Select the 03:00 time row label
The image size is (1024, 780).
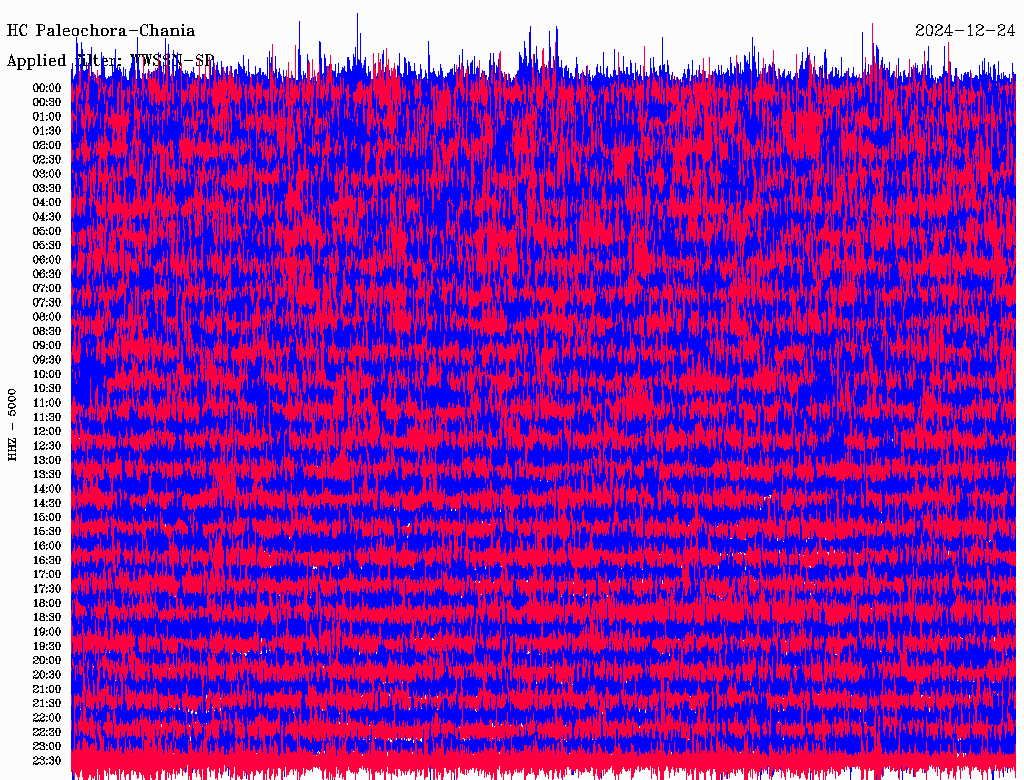[47, 174]
